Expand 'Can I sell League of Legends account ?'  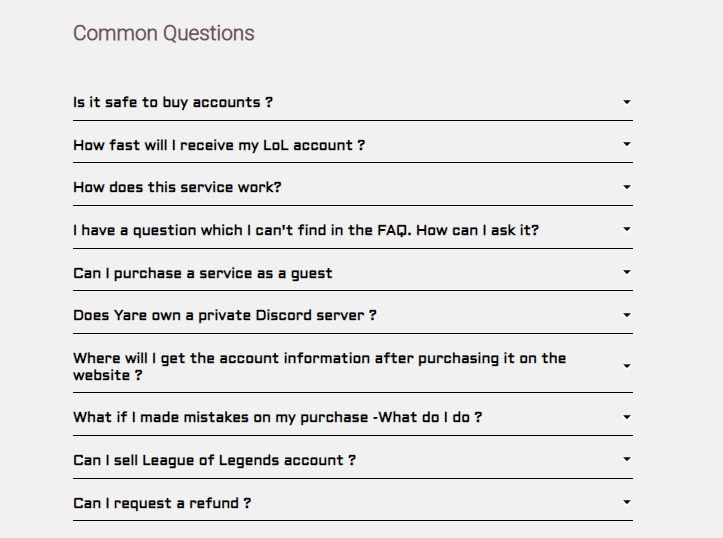(214, 460)
